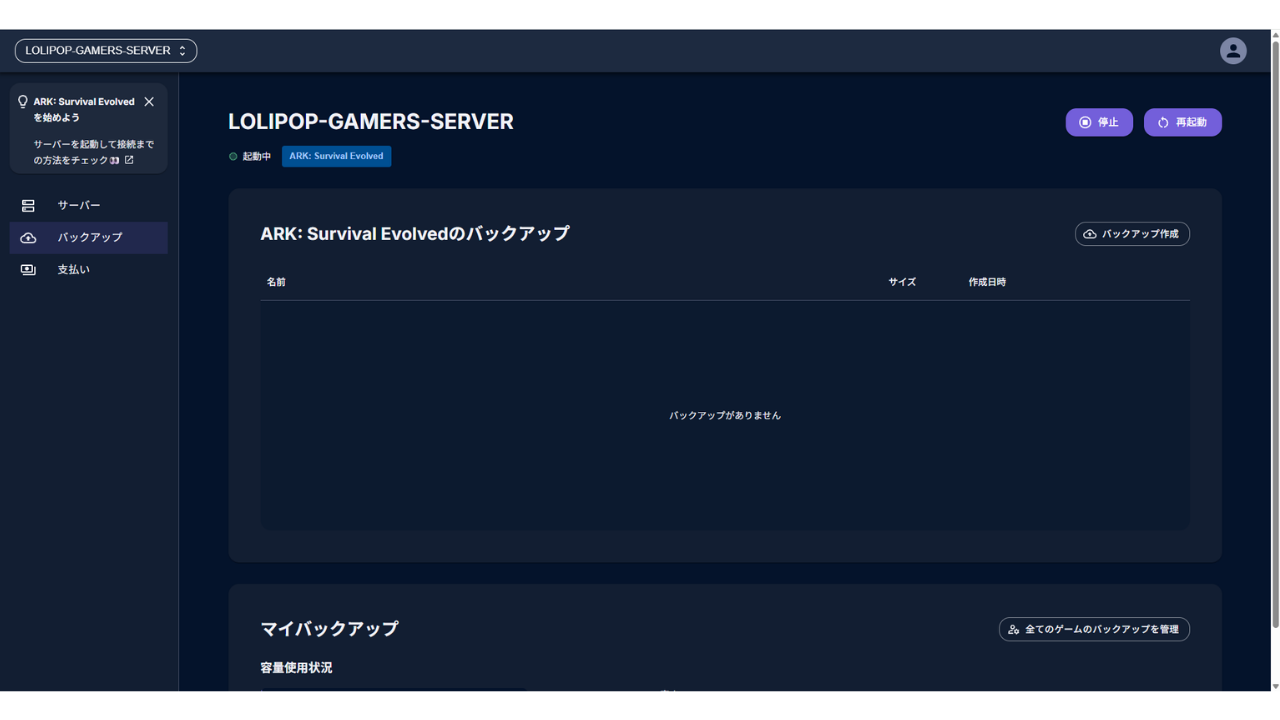Click the lightbulb tip icon
This screenshot has width=1280, height=720.
click(x=23, y=102)
